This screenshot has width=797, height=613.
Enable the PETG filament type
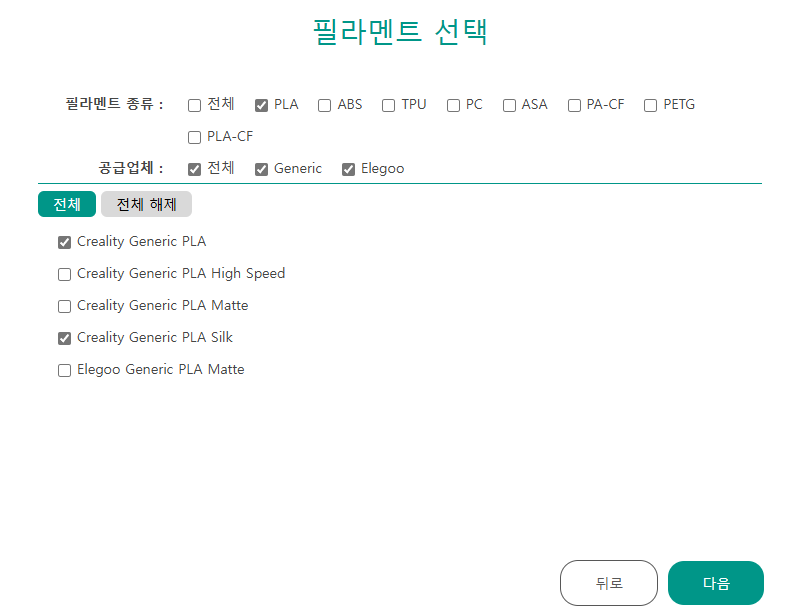pos(651,105)
